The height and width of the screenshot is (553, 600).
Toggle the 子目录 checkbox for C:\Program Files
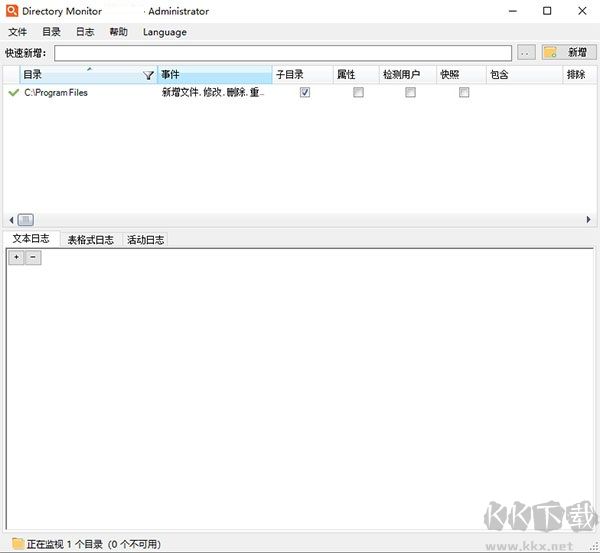click(x=305, y=92)
